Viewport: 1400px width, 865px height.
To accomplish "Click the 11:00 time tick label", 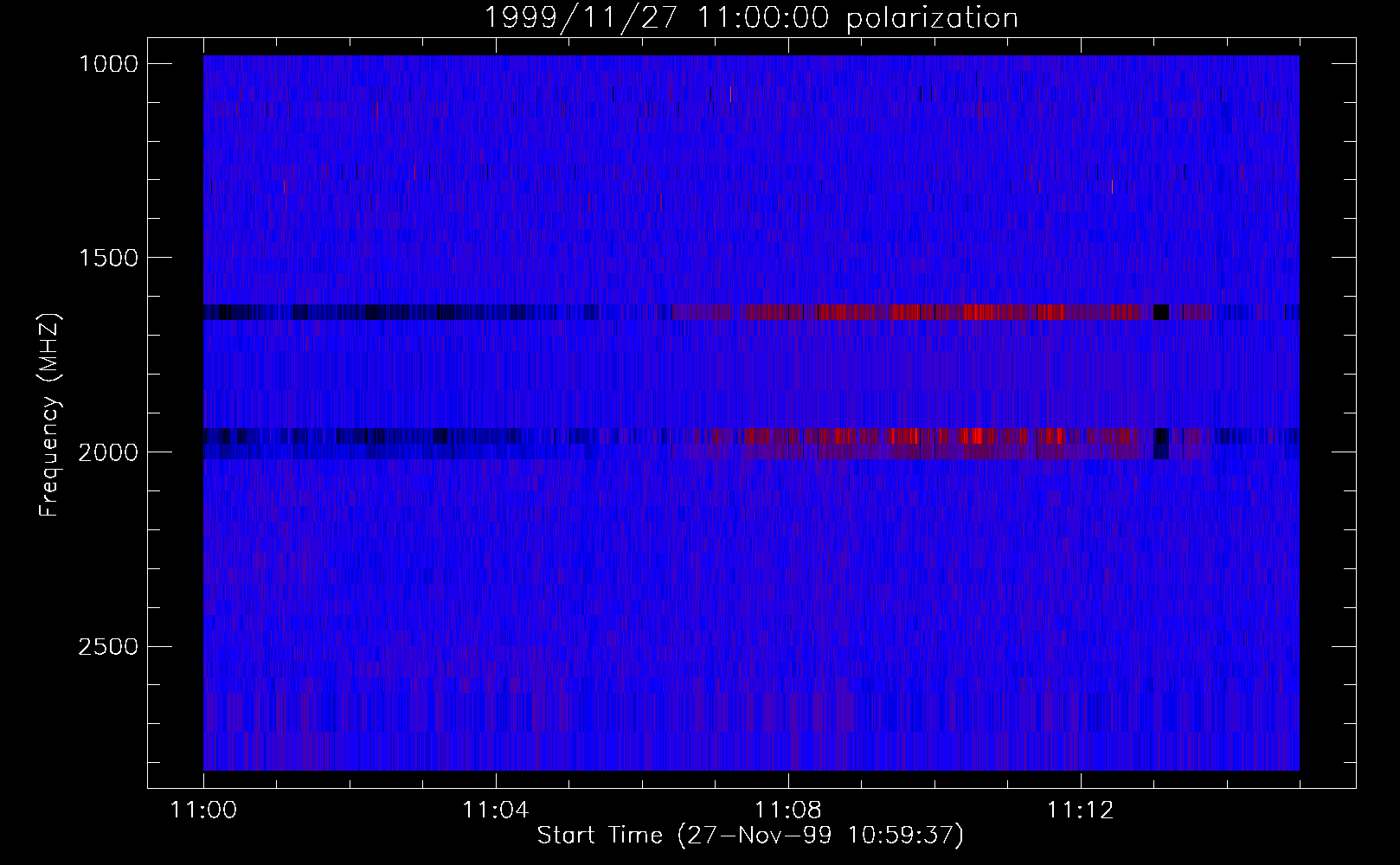I will (203, 811).
